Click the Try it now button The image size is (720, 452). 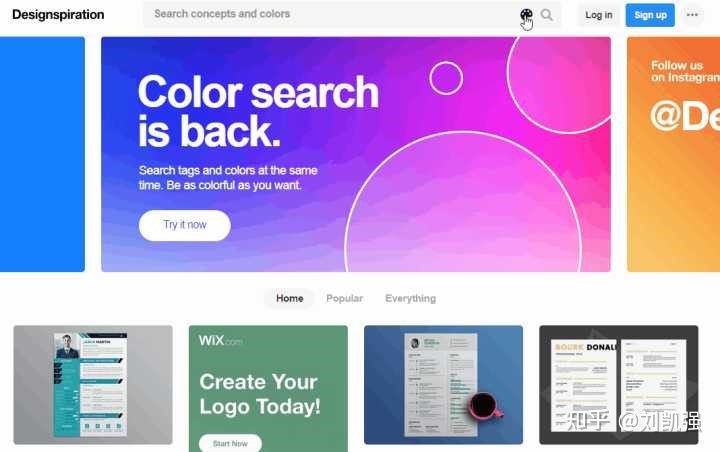pyautogui.click(x=185, y=225)
